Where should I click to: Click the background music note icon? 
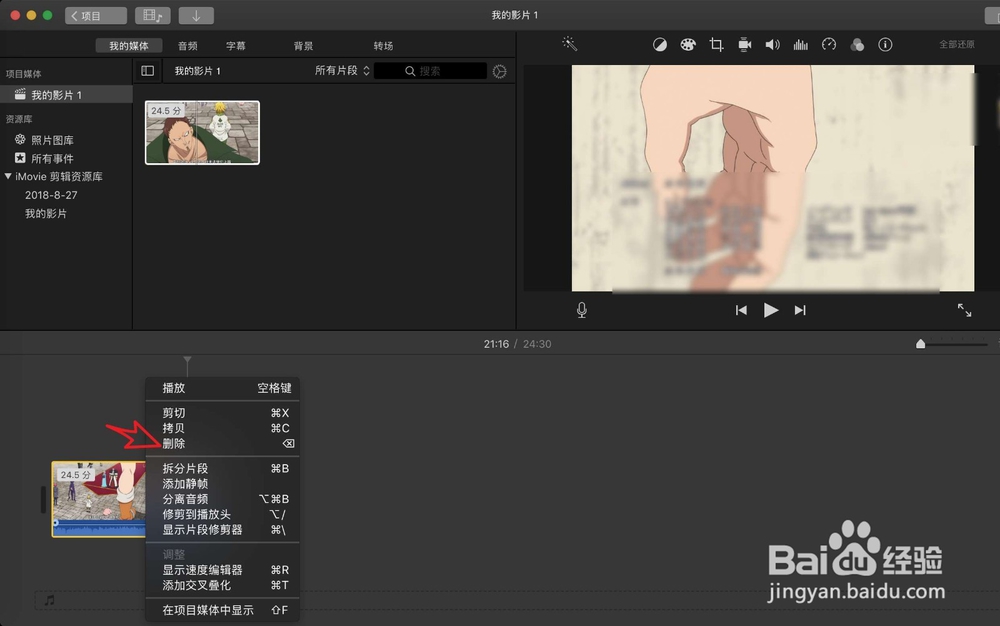(49, 600)
